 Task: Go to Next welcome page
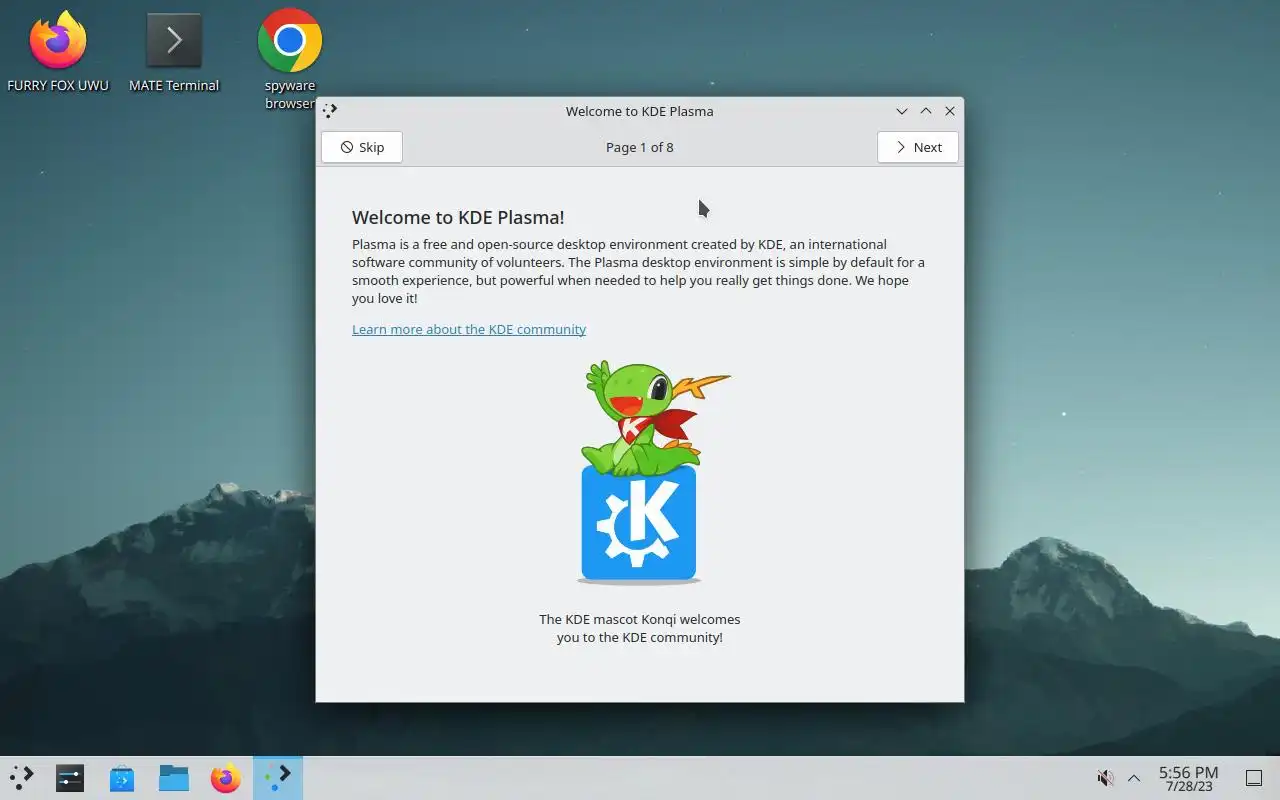pyautogui.click(x=917, y=147)
